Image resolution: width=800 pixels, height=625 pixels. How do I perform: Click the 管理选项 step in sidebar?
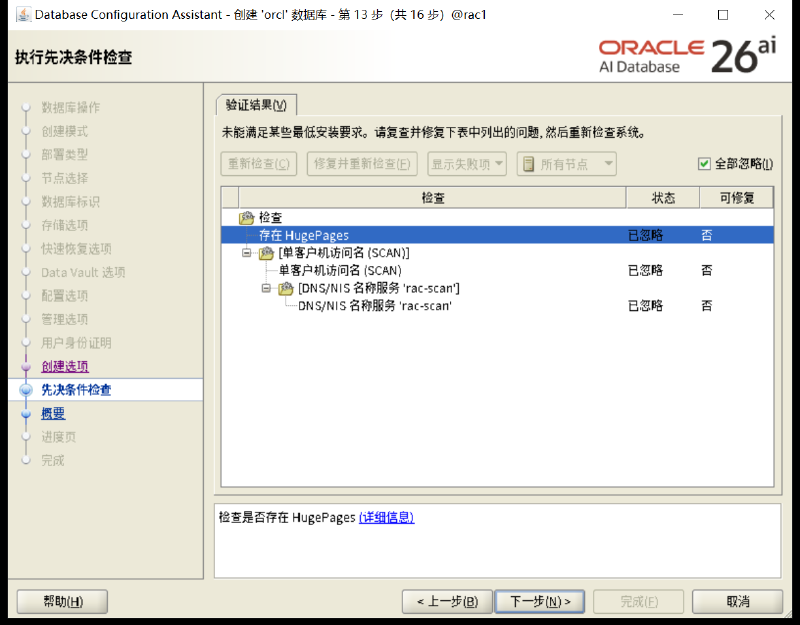[x=64, y=319]
